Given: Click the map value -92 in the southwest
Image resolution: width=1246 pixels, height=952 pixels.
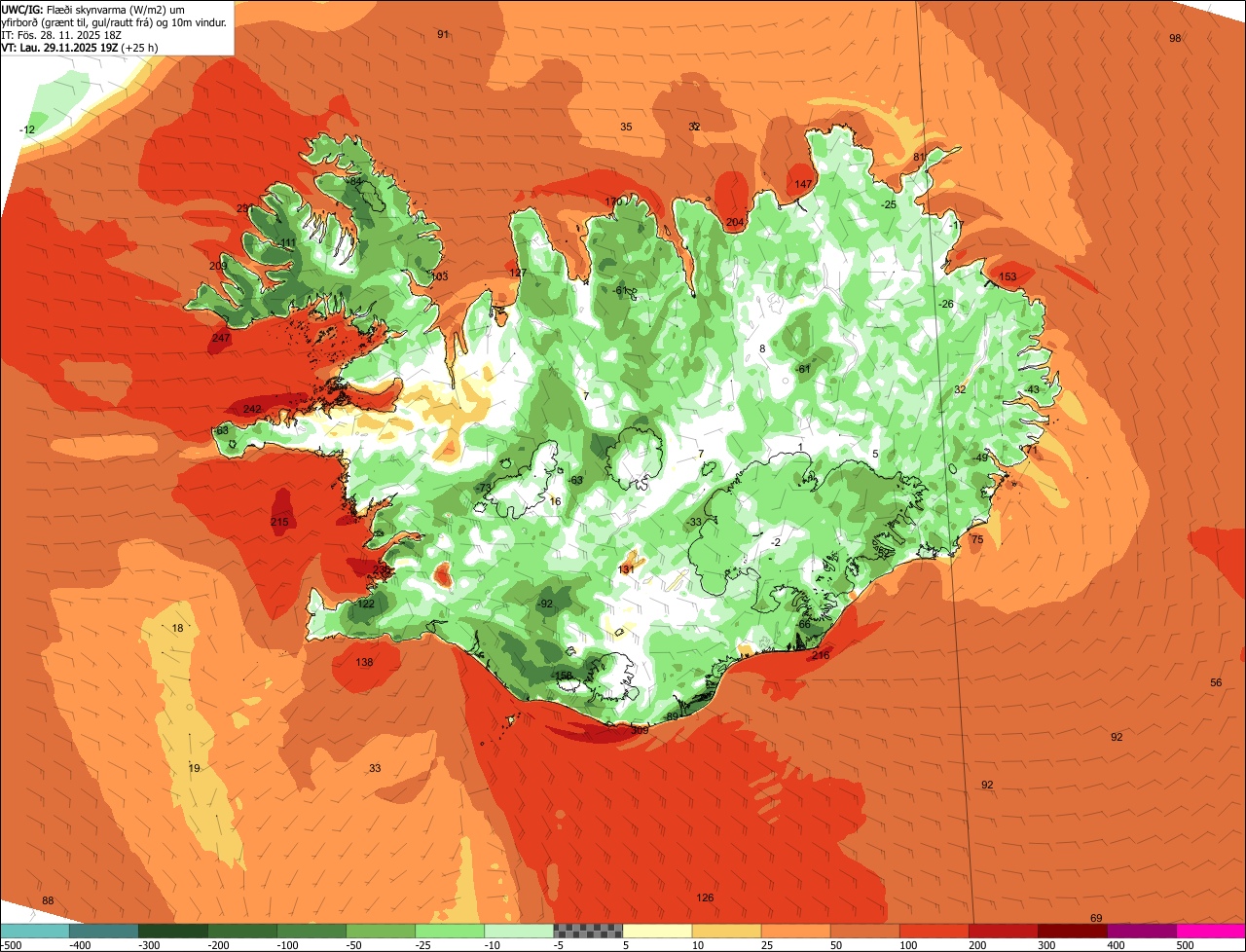Looking at the screenshot, I should click(x=544, y=604).
